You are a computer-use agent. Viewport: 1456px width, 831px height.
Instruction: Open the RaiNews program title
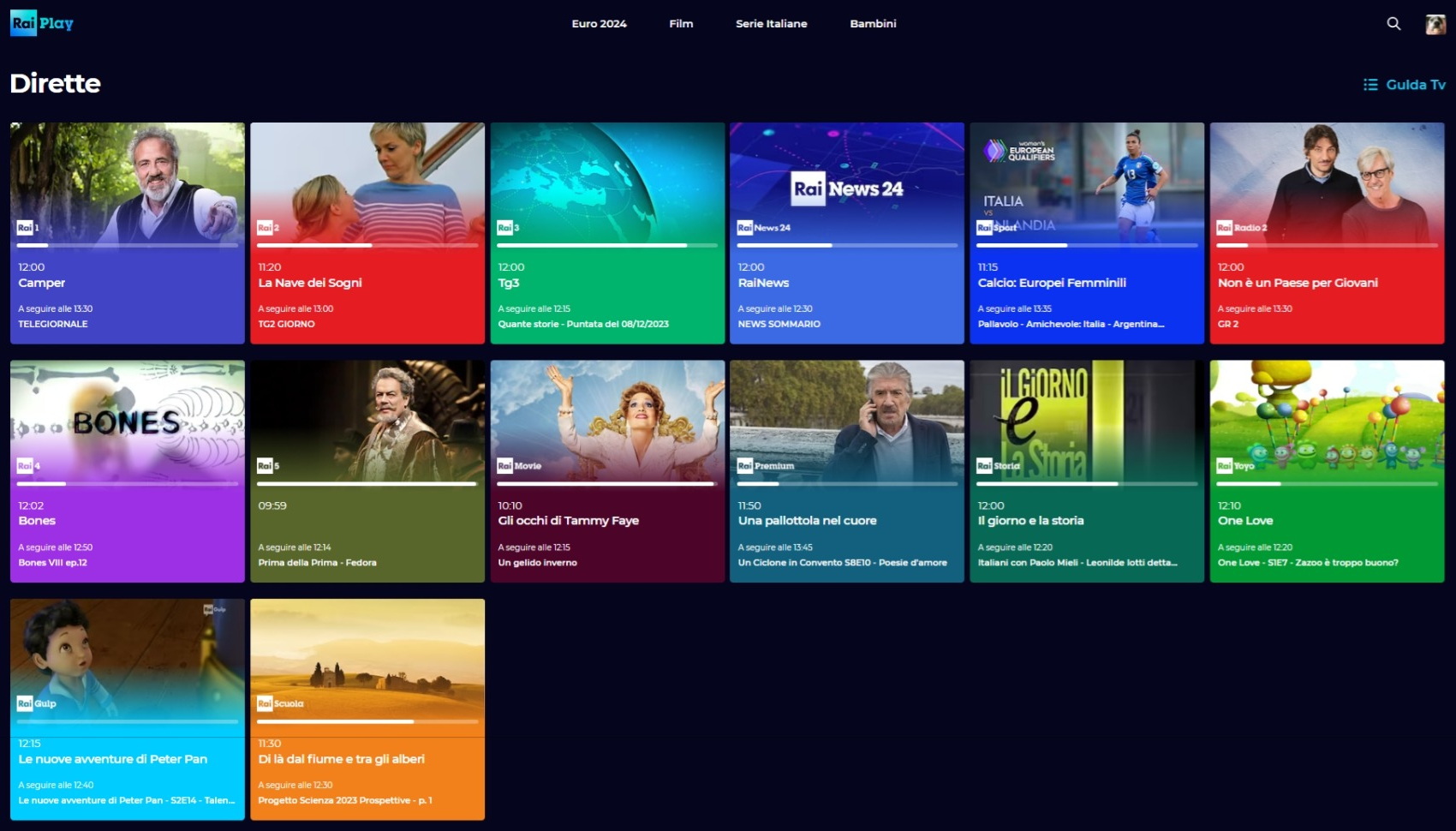(x=764, y=283)
